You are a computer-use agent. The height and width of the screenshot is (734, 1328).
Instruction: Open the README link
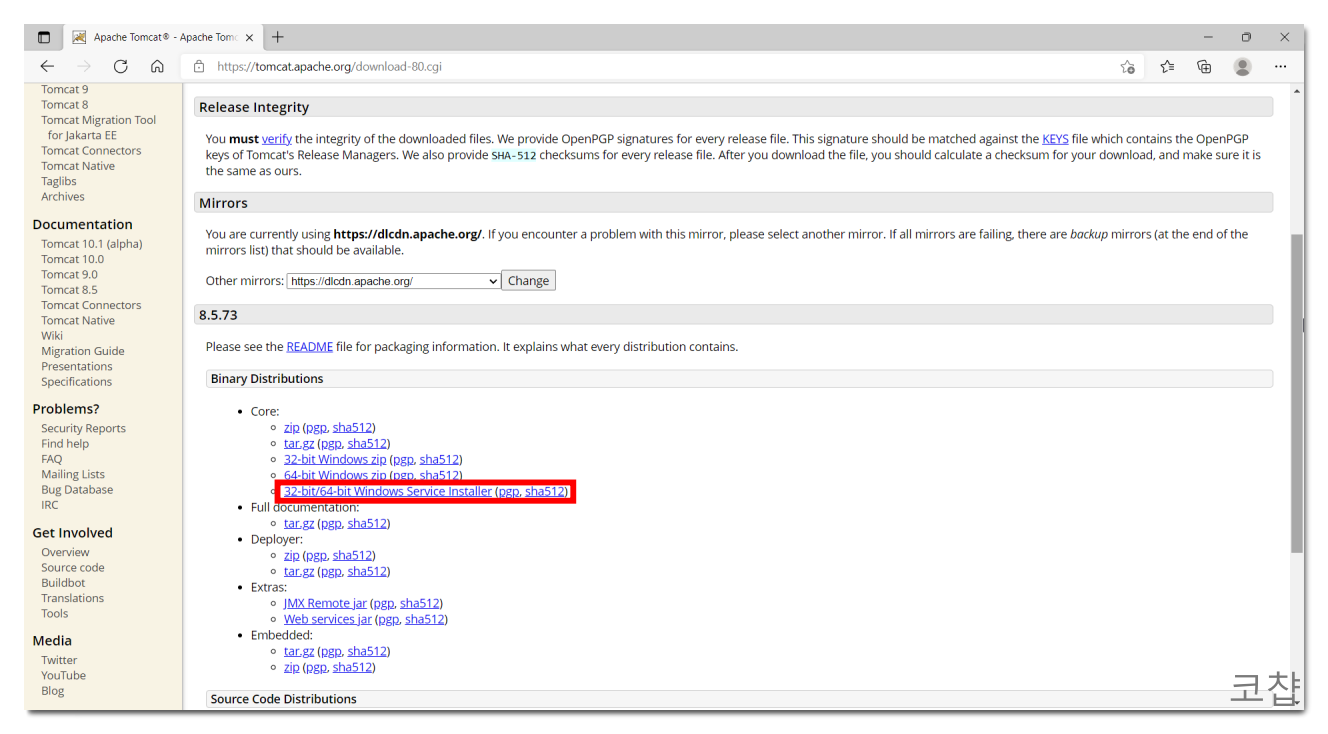point(310,347)
